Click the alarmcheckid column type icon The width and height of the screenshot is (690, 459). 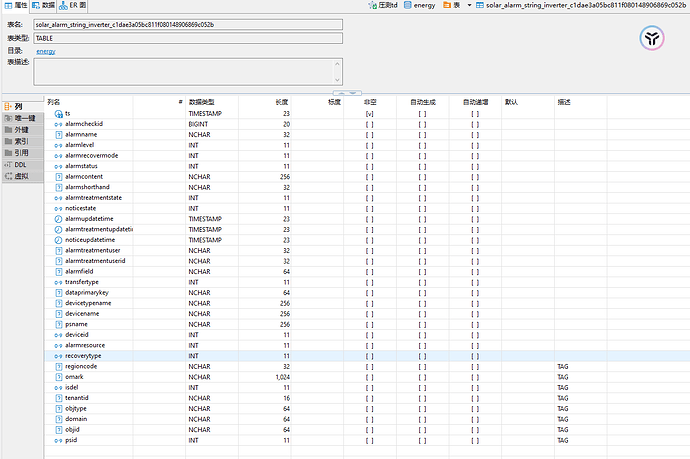[58, 124]
